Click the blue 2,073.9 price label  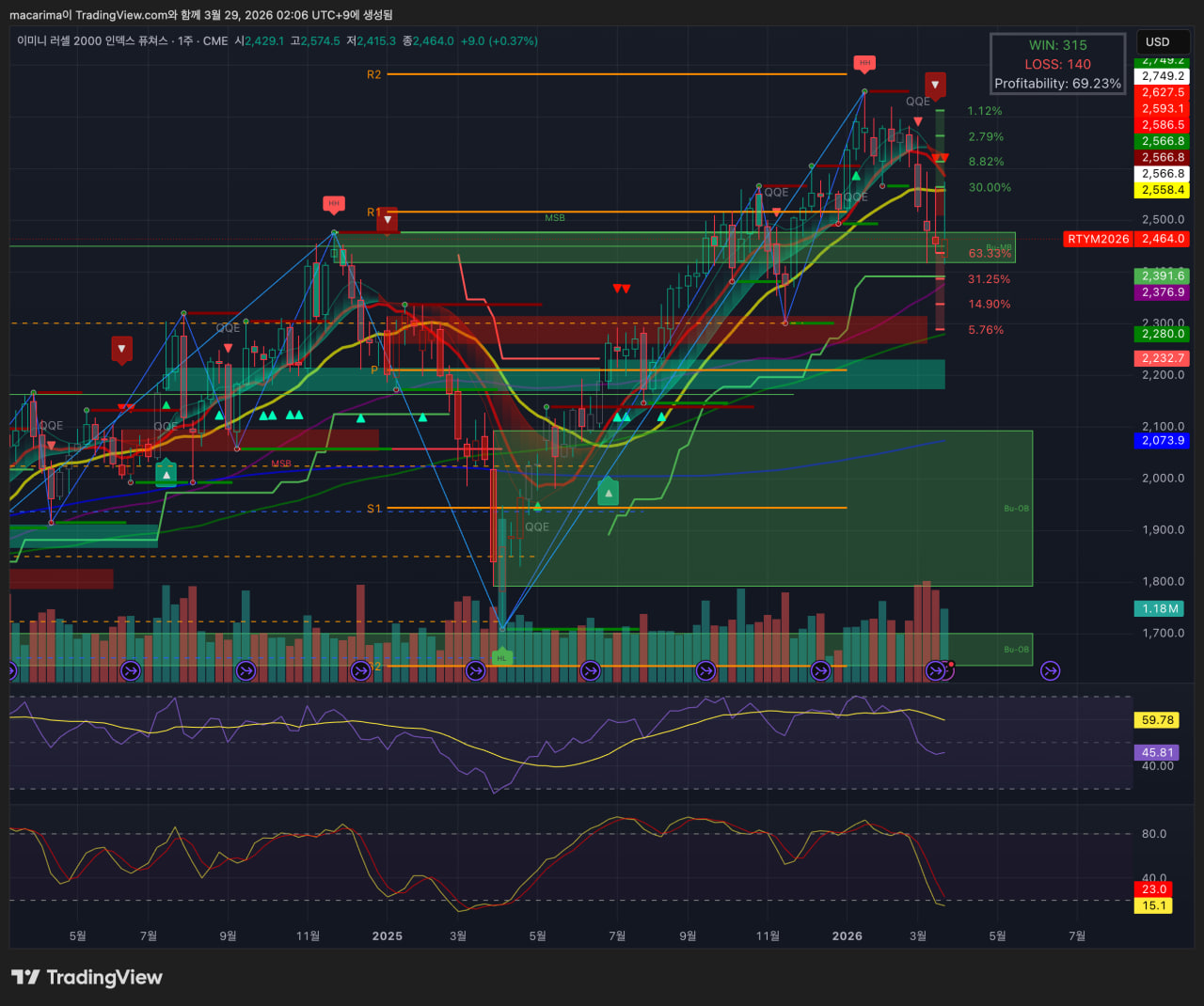1163,440
